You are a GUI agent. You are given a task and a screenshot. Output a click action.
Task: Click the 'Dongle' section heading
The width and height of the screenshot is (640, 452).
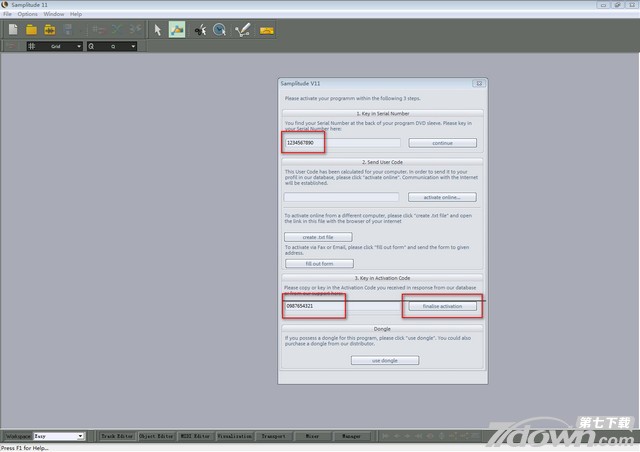tap(382, 329)
